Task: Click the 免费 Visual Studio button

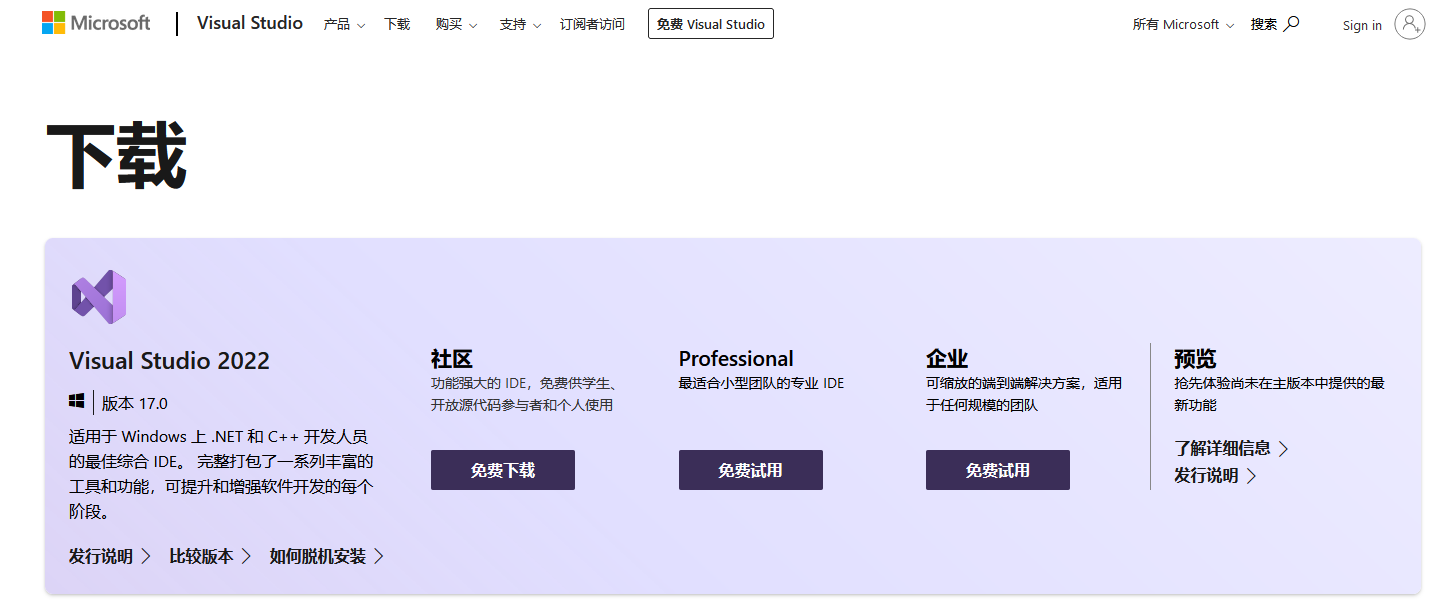Action: click(x=711, y=24)
